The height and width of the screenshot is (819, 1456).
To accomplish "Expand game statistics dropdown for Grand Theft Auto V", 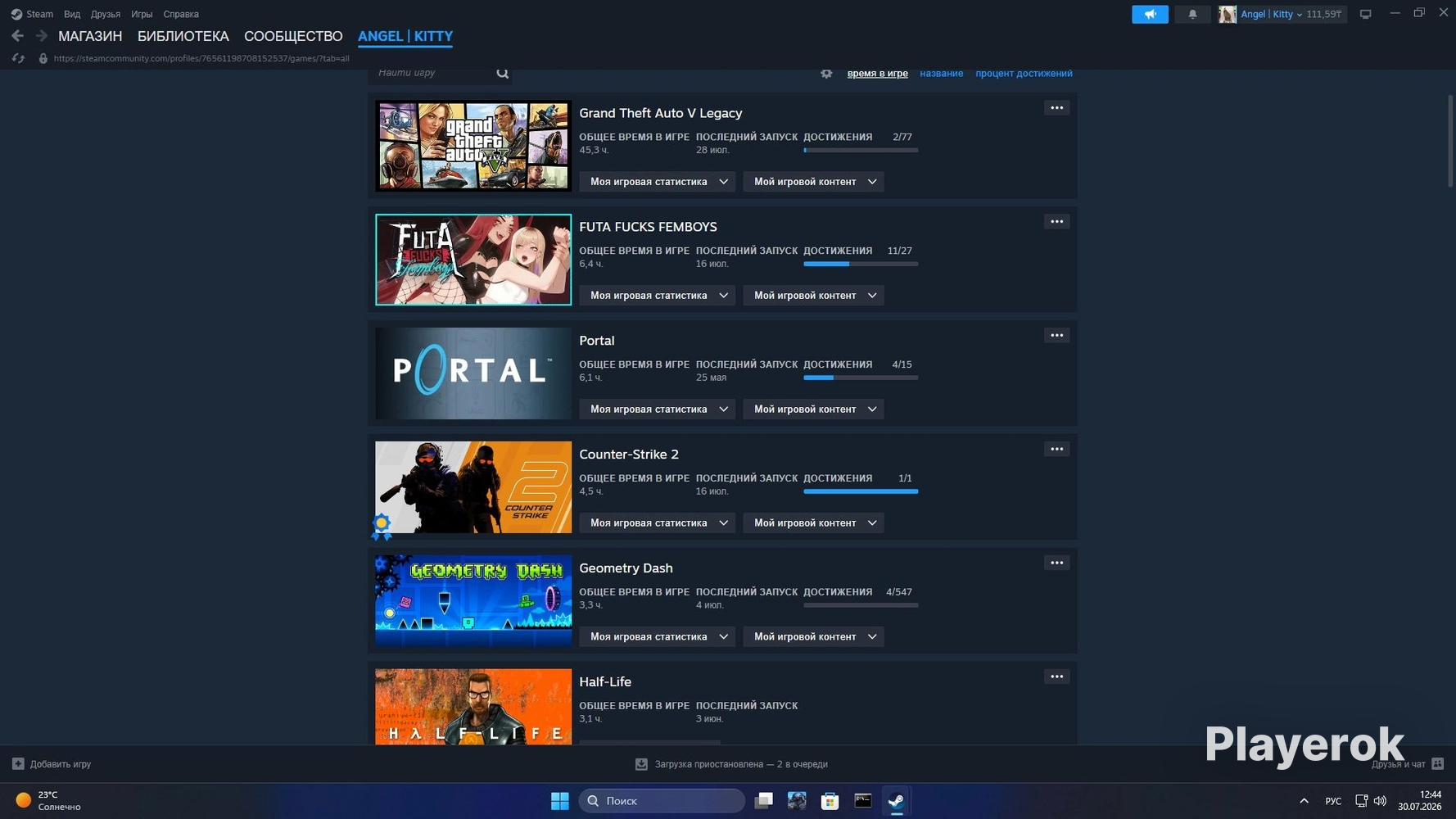I will pyautogui.click(x=657, y=182).
